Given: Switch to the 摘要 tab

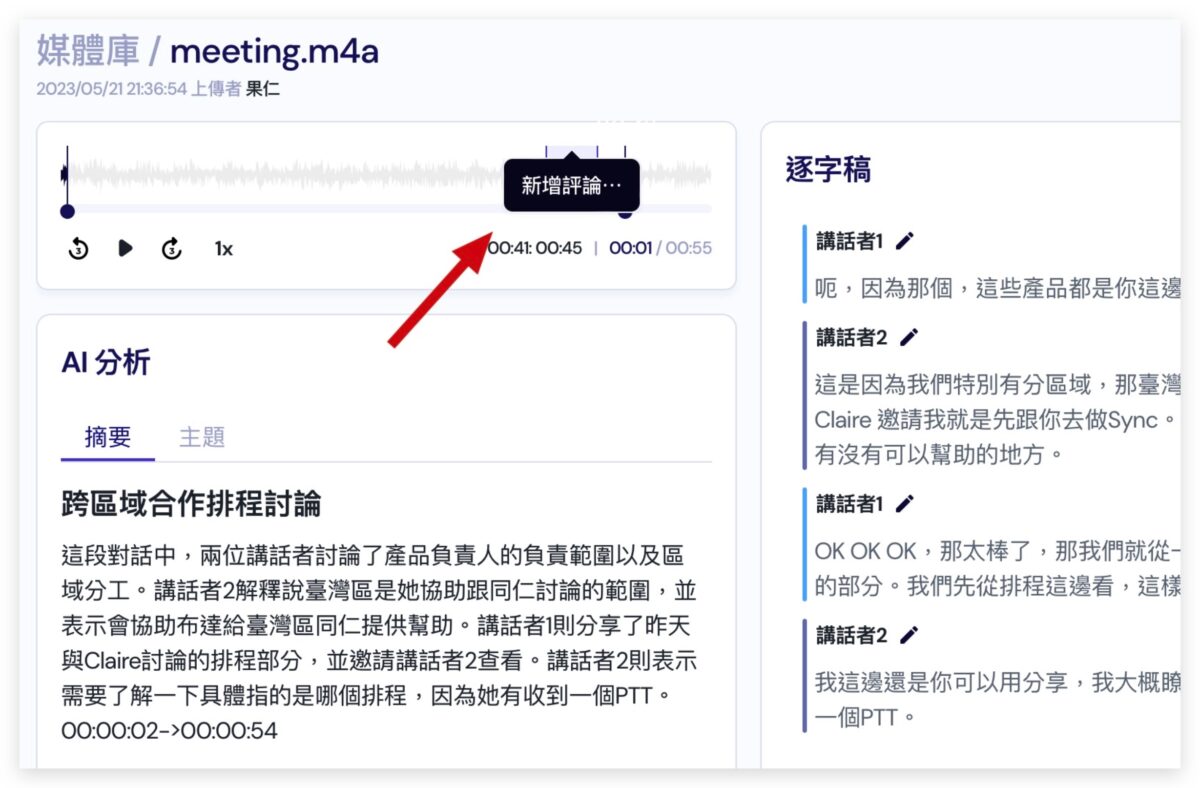Looking at the screenshot, I should click(108, 437).
